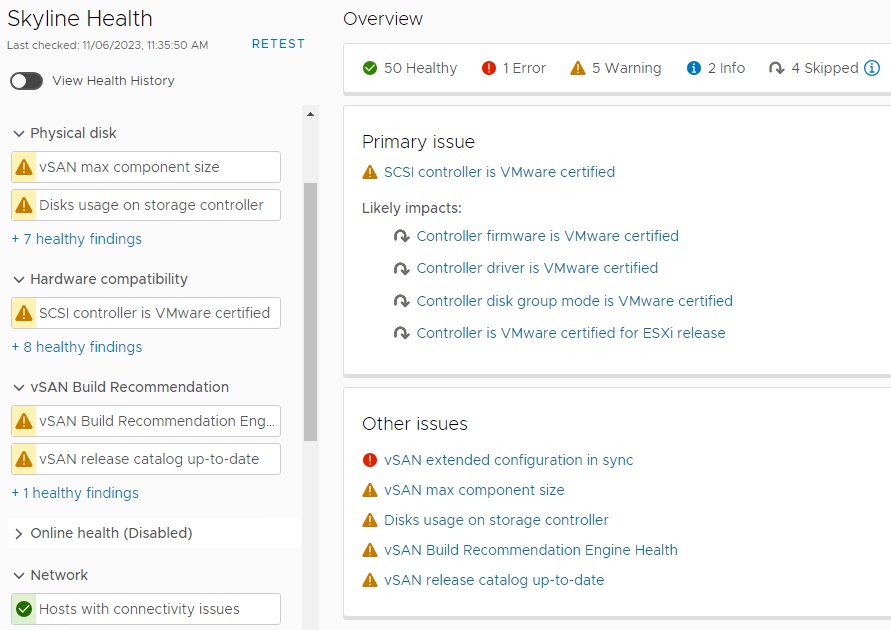Click the scroll up arrow of findings list
Screen dimensions: 891x630
[x=310, y=114]
